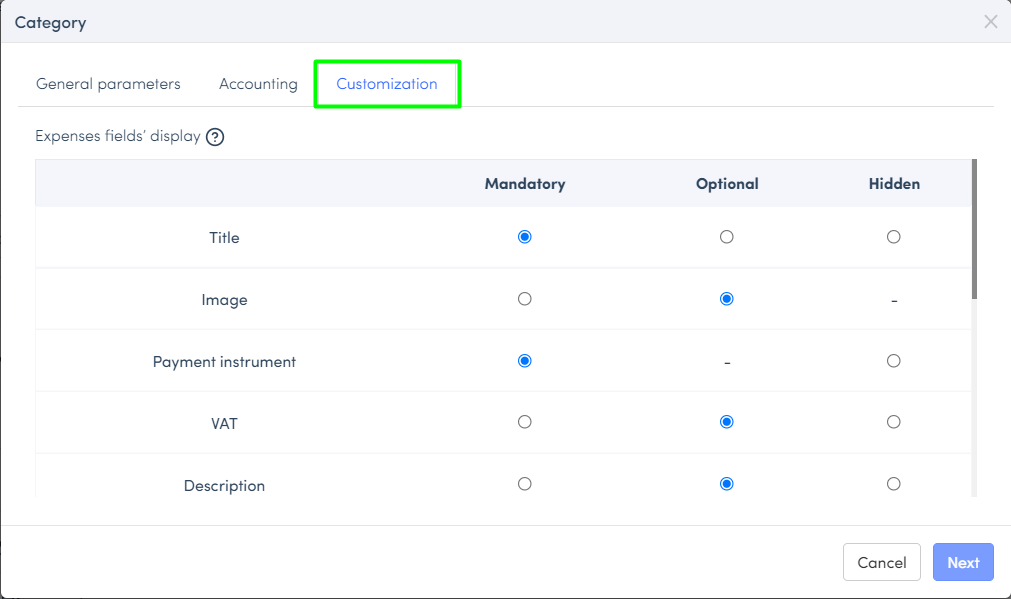Set Title field to Hidden
This screenshot has height=599, width=1011.
(x=894, y=237)
